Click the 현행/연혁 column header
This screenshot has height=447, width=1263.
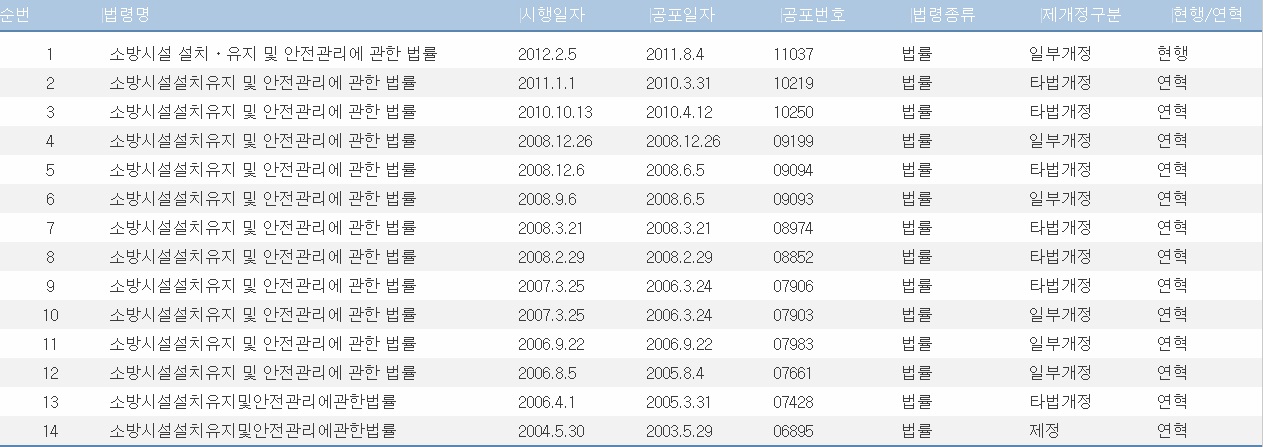(x=1209, y=15)
